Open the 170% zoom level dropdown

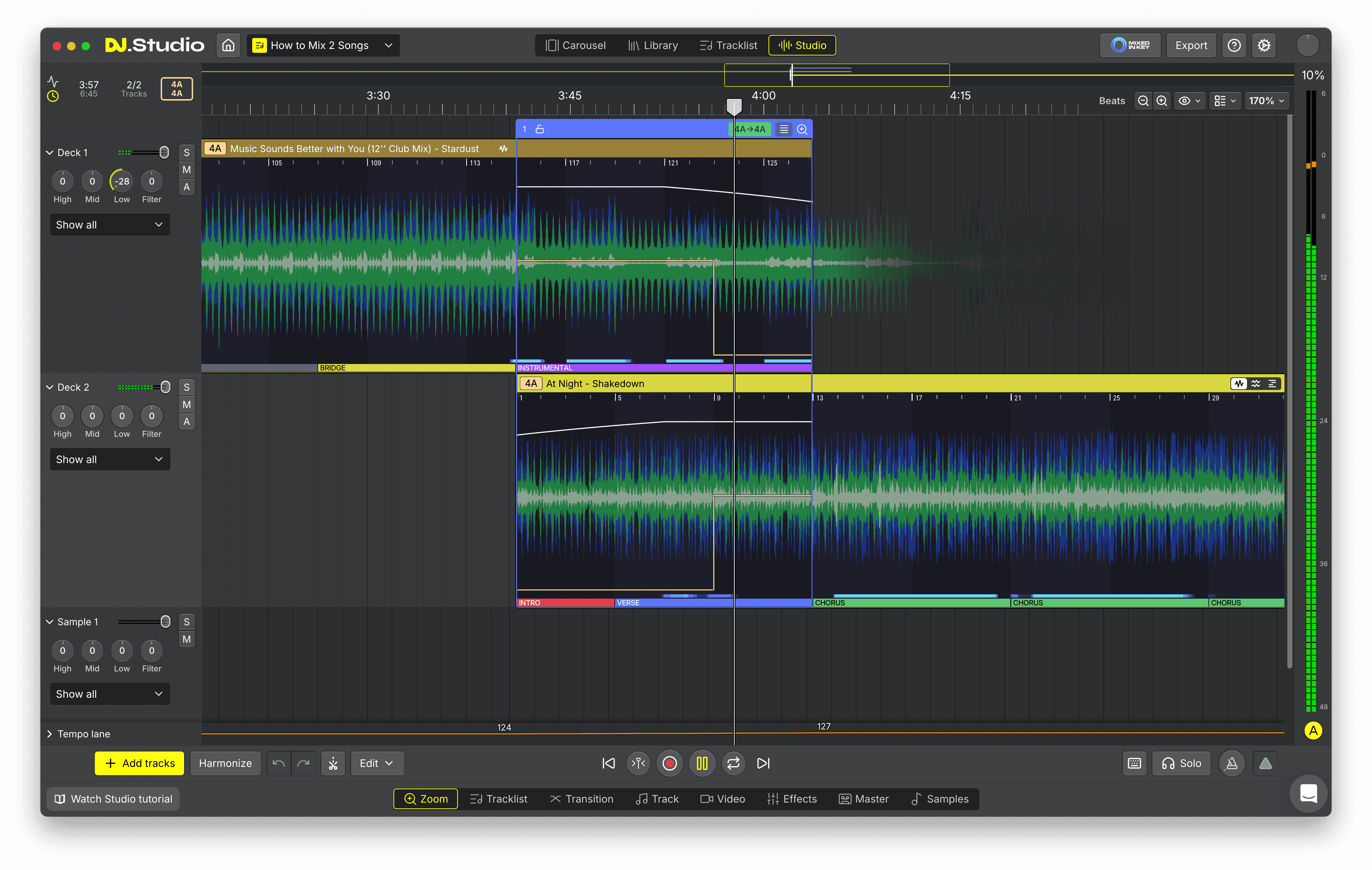(1266, 101)
